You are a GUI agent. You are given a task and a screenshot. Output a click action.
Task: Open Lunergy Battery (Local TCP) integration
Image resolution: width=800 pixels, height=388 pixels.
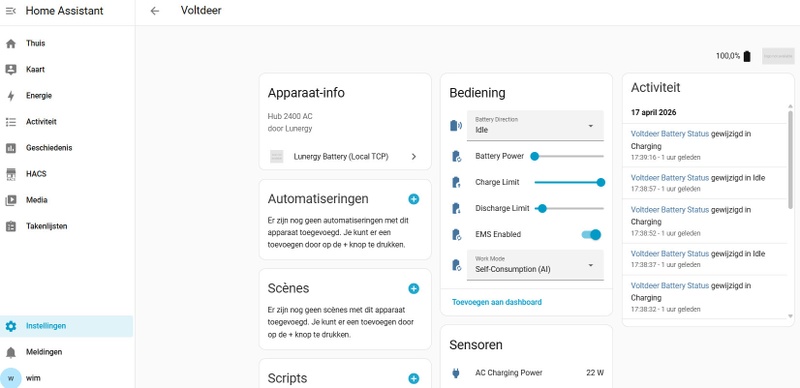pyautogui.click(x=345, y=157)
